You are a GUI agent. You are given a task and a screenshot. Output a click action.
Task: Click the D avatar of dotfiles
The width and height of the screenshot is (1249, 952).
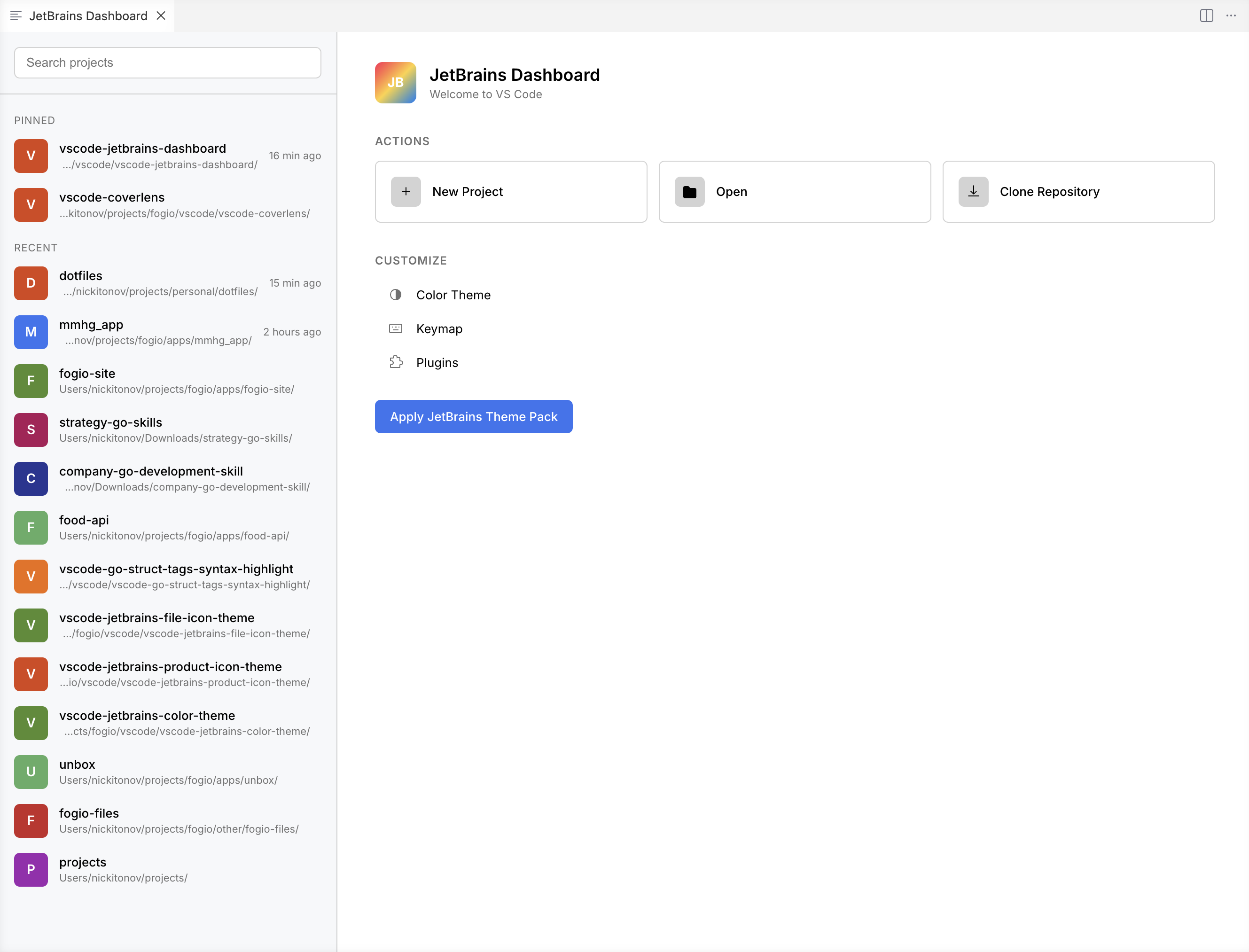tap(31, 283)
